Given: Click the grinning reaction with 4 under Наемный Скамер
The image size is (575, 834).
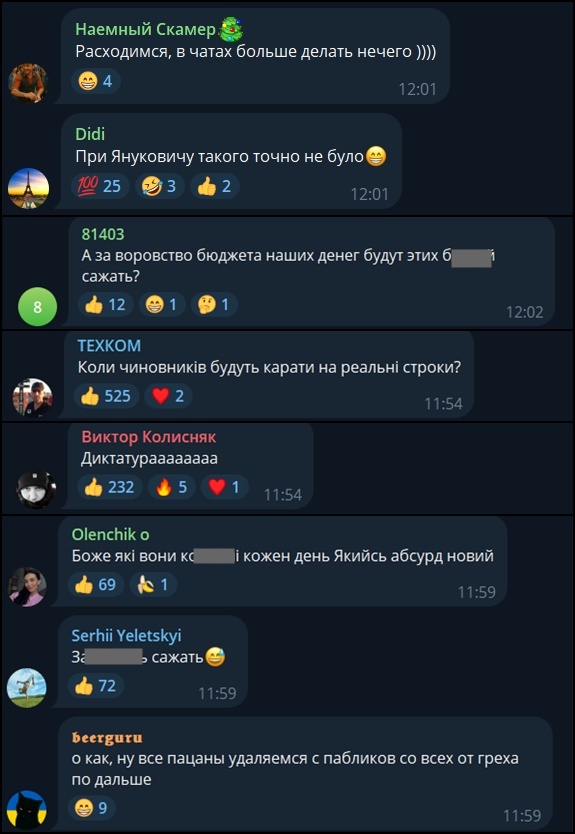Looking at the screenshot, I should click(96, 81).
